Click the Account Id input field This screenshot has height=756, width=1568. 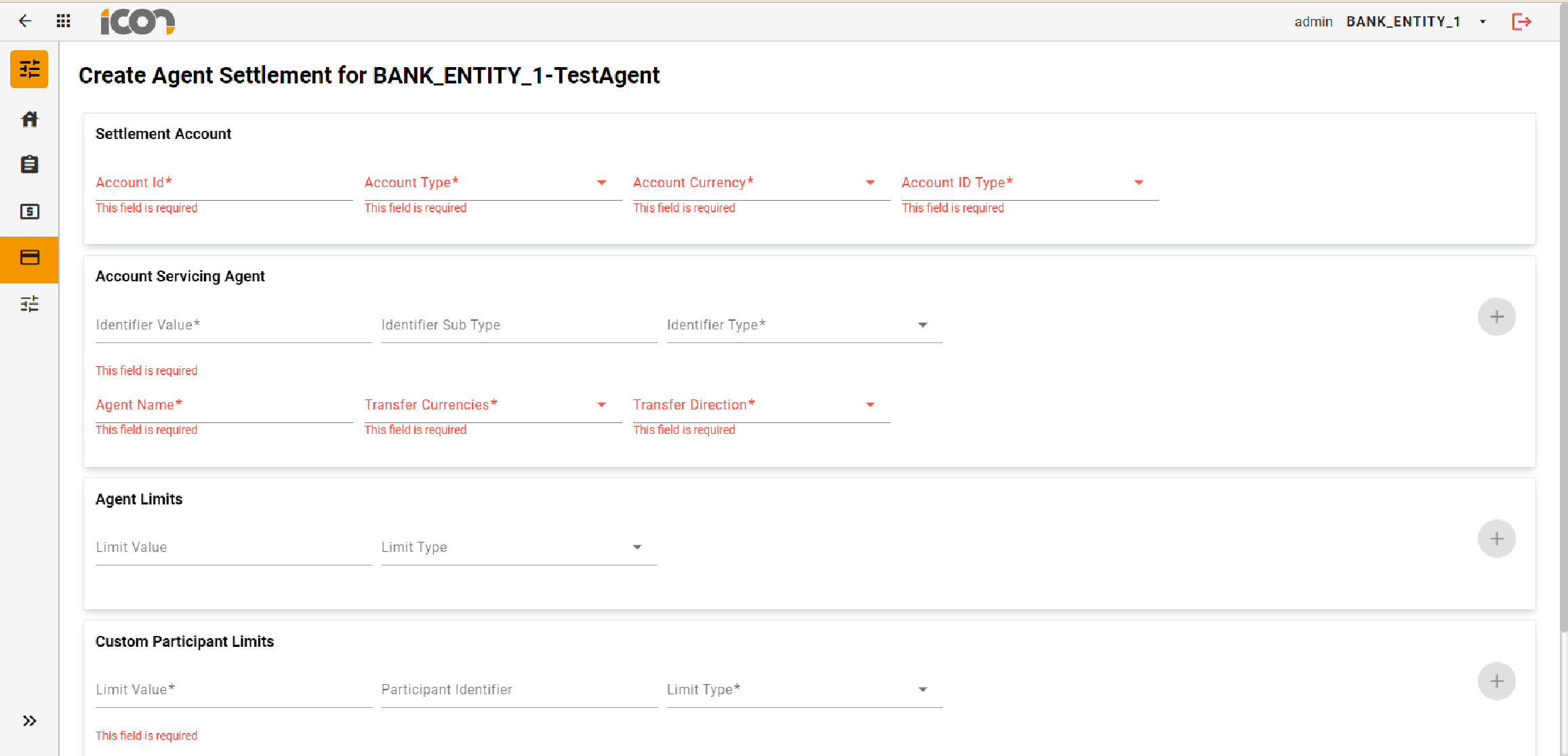coord(224,182)
